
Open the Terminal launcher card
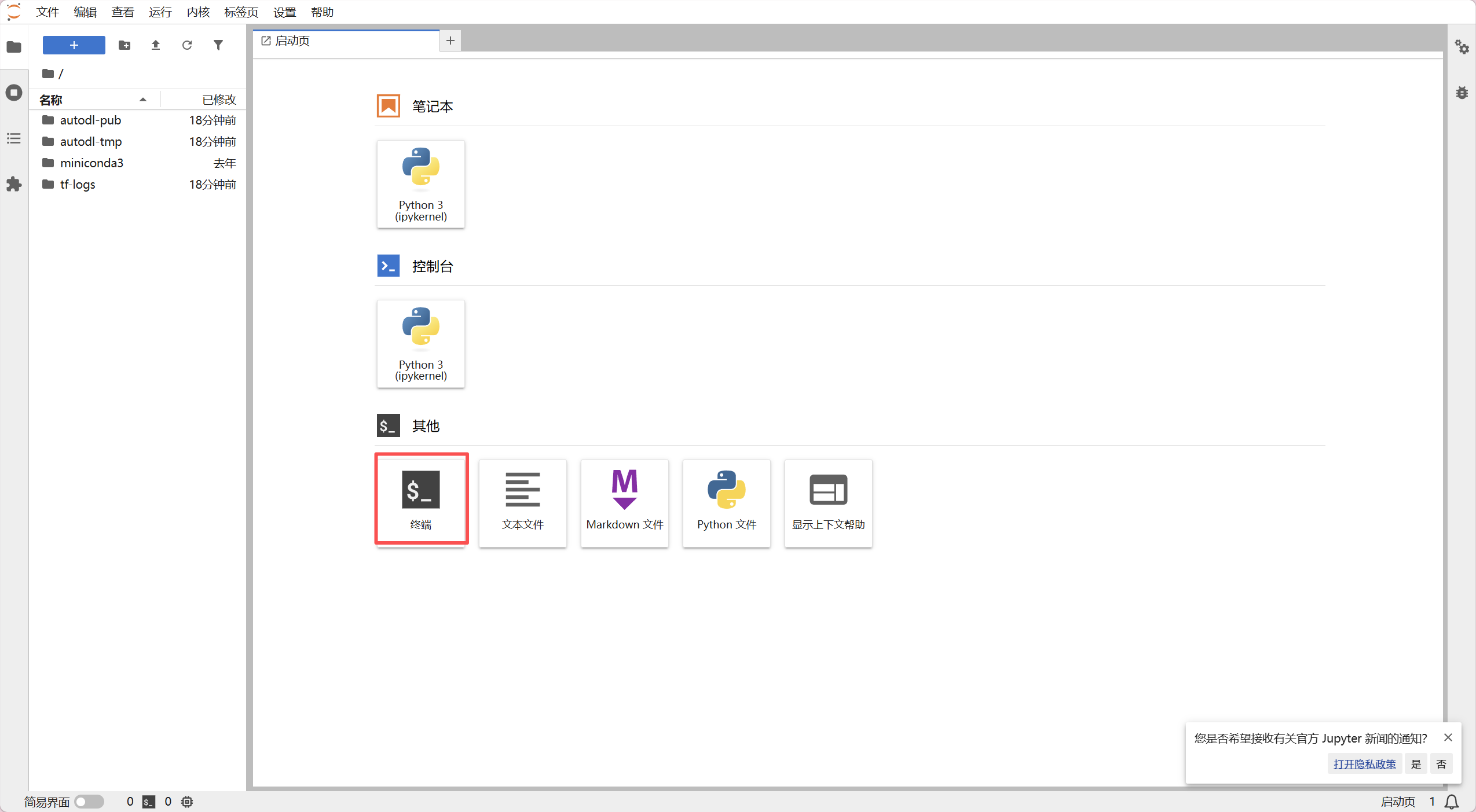tap(421, 499)
